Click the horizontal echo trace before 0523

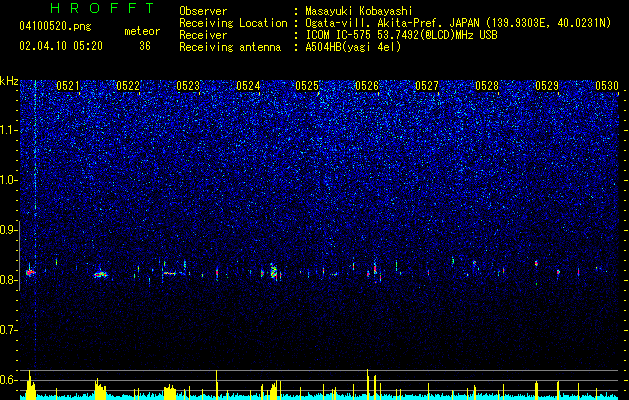click(170, 273)
